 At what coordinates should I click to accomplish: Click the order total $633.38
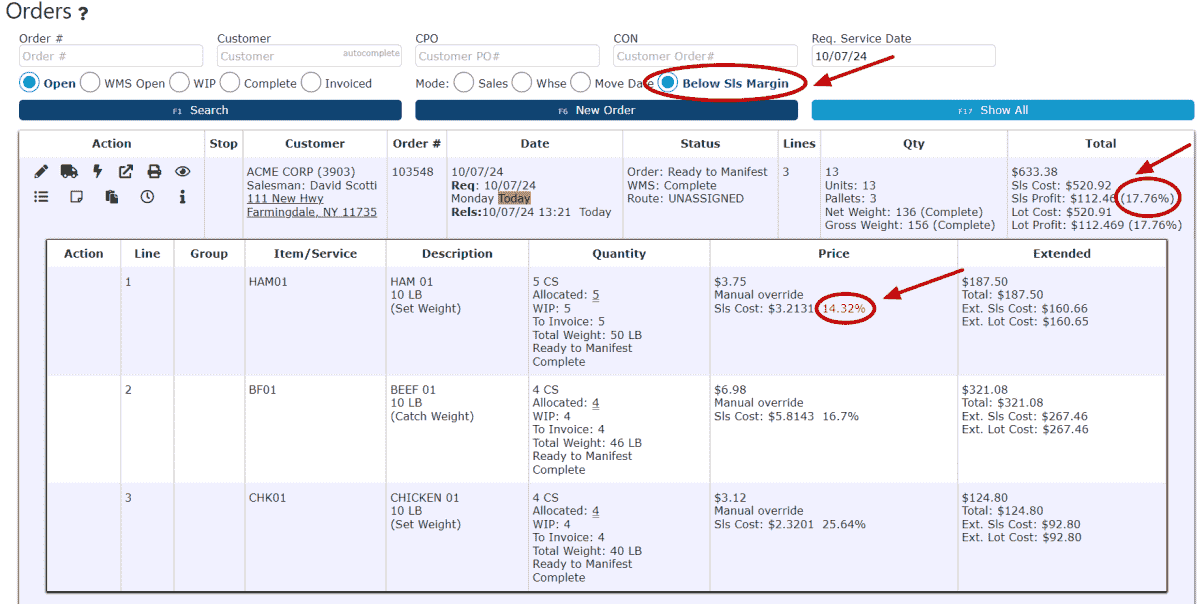1034,172
